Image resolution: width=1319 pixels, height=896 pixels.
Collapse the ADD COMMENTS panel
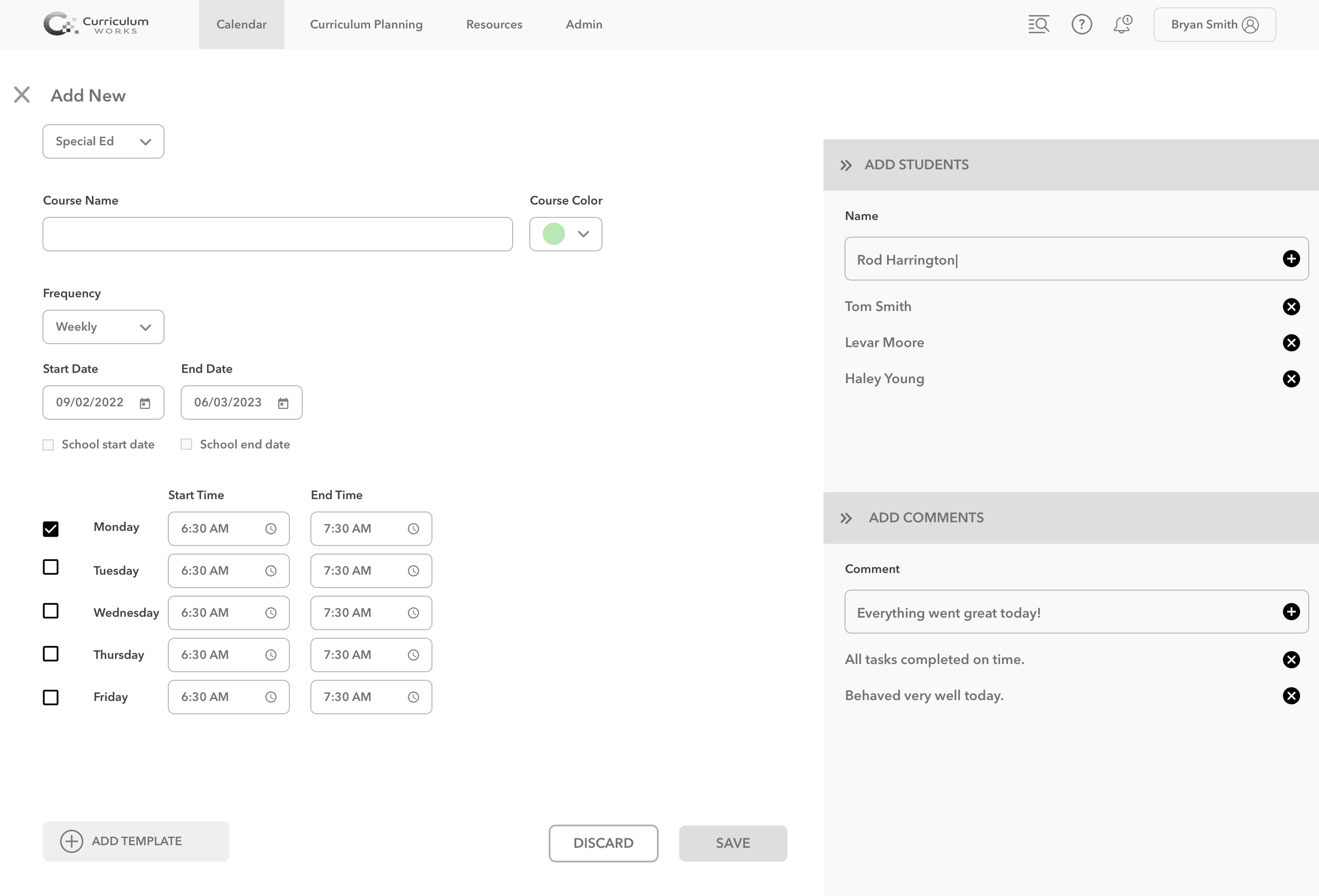[846, 518]
